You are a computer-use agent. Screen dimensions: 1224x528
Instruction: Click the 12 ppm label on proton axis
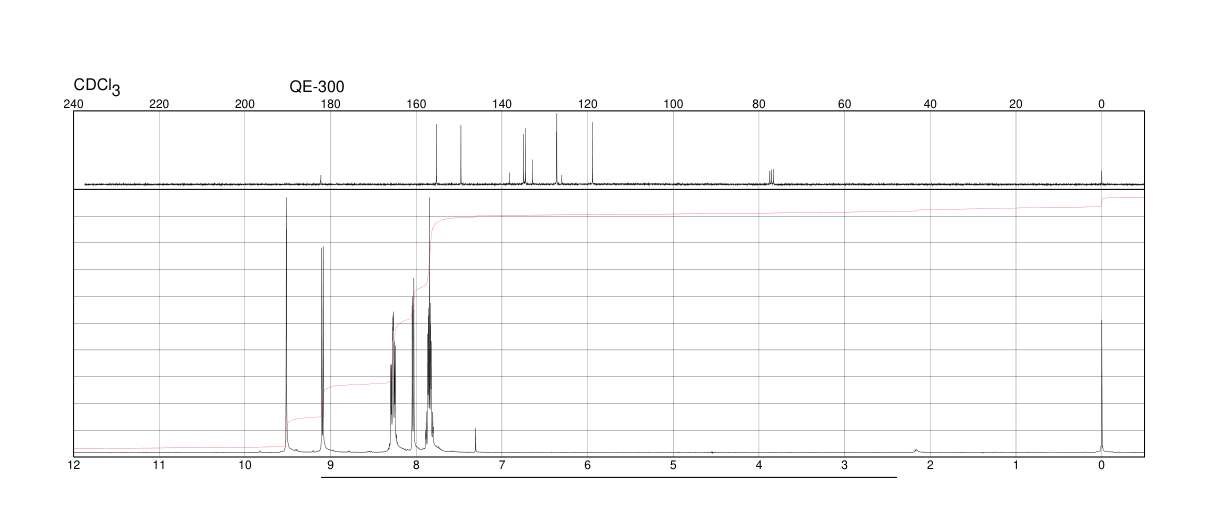tap(73, 465)
